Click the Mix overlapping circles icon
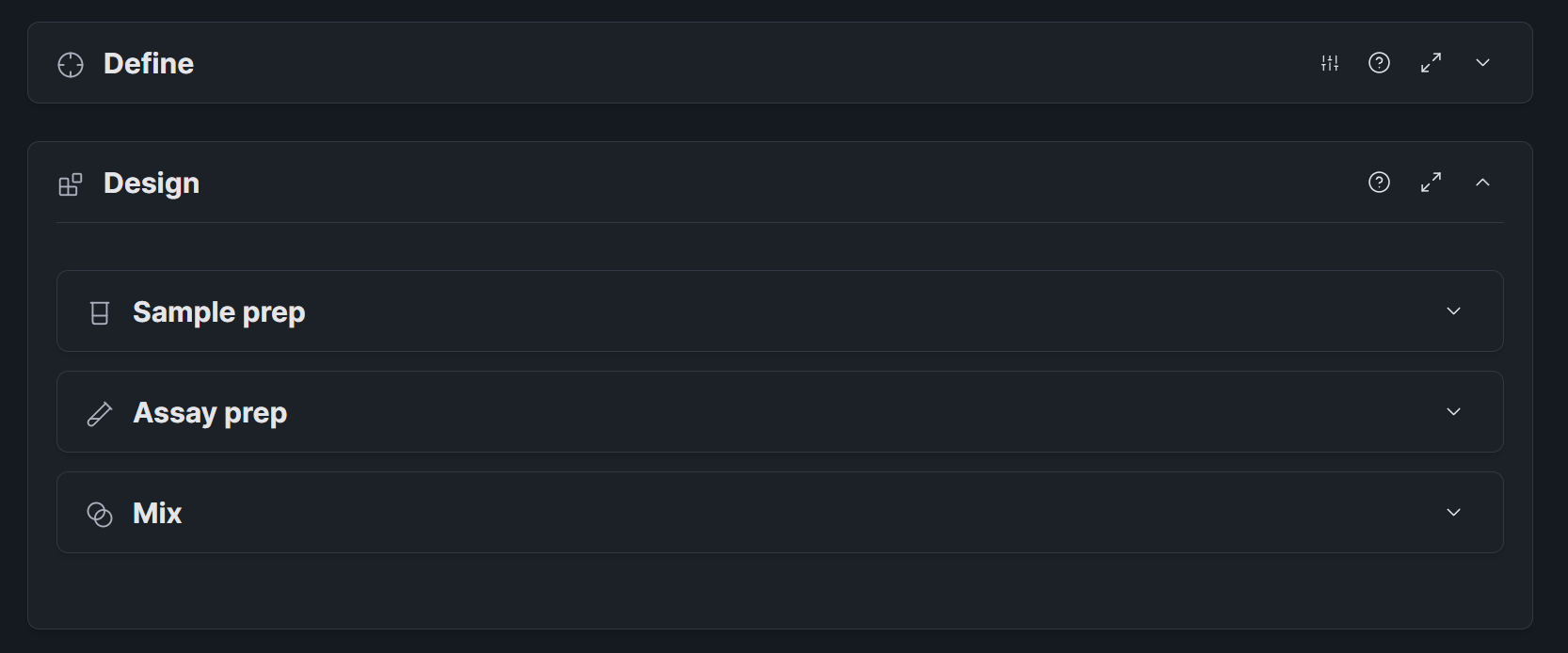This screenshot has width=1568, height=653. [x=100, y=514]
